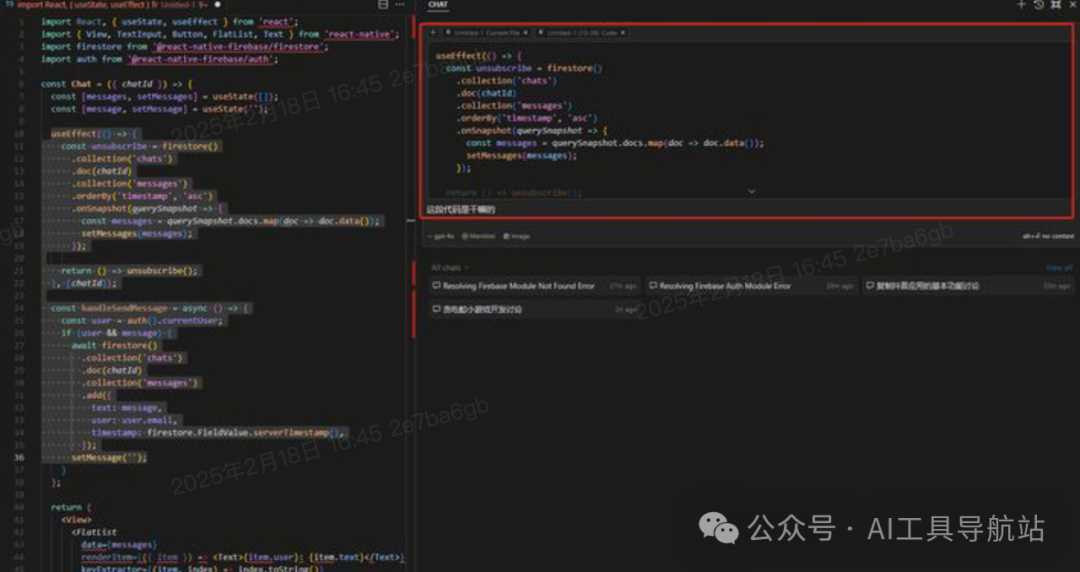The image size is (1080, 572).
Task: Expand the All chats dropdown
Action: tap(449, 267)
